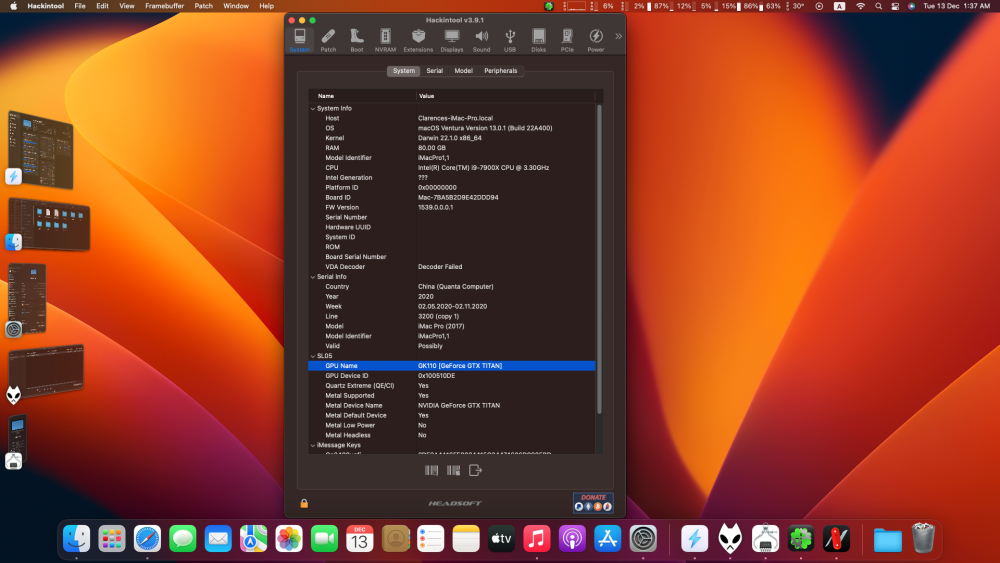Click the orange padlock icon
Viewport: 1000px width, 563px height.
pyautogui.click(x=304, y=503)
